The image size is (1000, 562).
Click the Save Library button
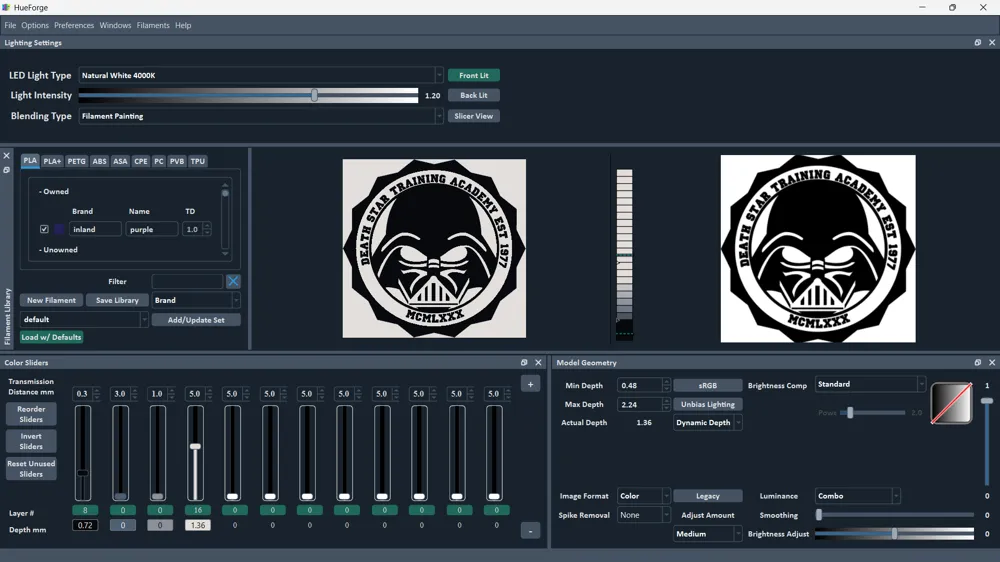coord(117,300)
